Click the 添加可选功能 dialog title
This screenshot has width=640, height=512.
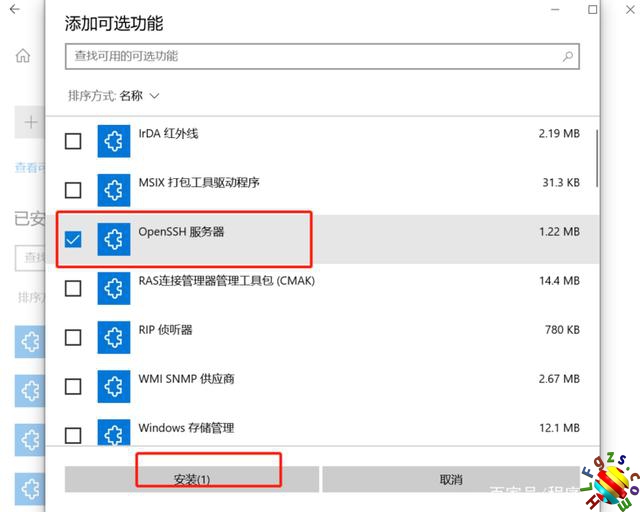(x=114, y=23)
